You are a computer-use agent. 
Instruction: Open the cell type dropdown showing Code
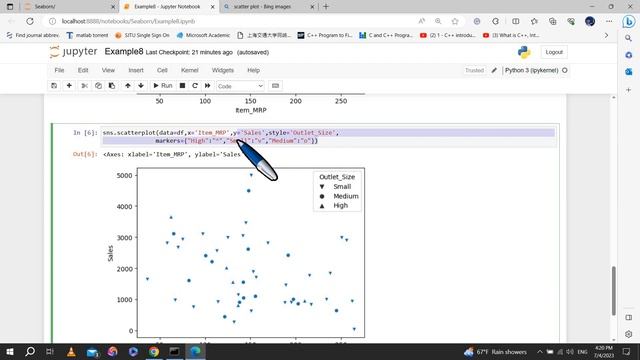(x=240, y=86)
